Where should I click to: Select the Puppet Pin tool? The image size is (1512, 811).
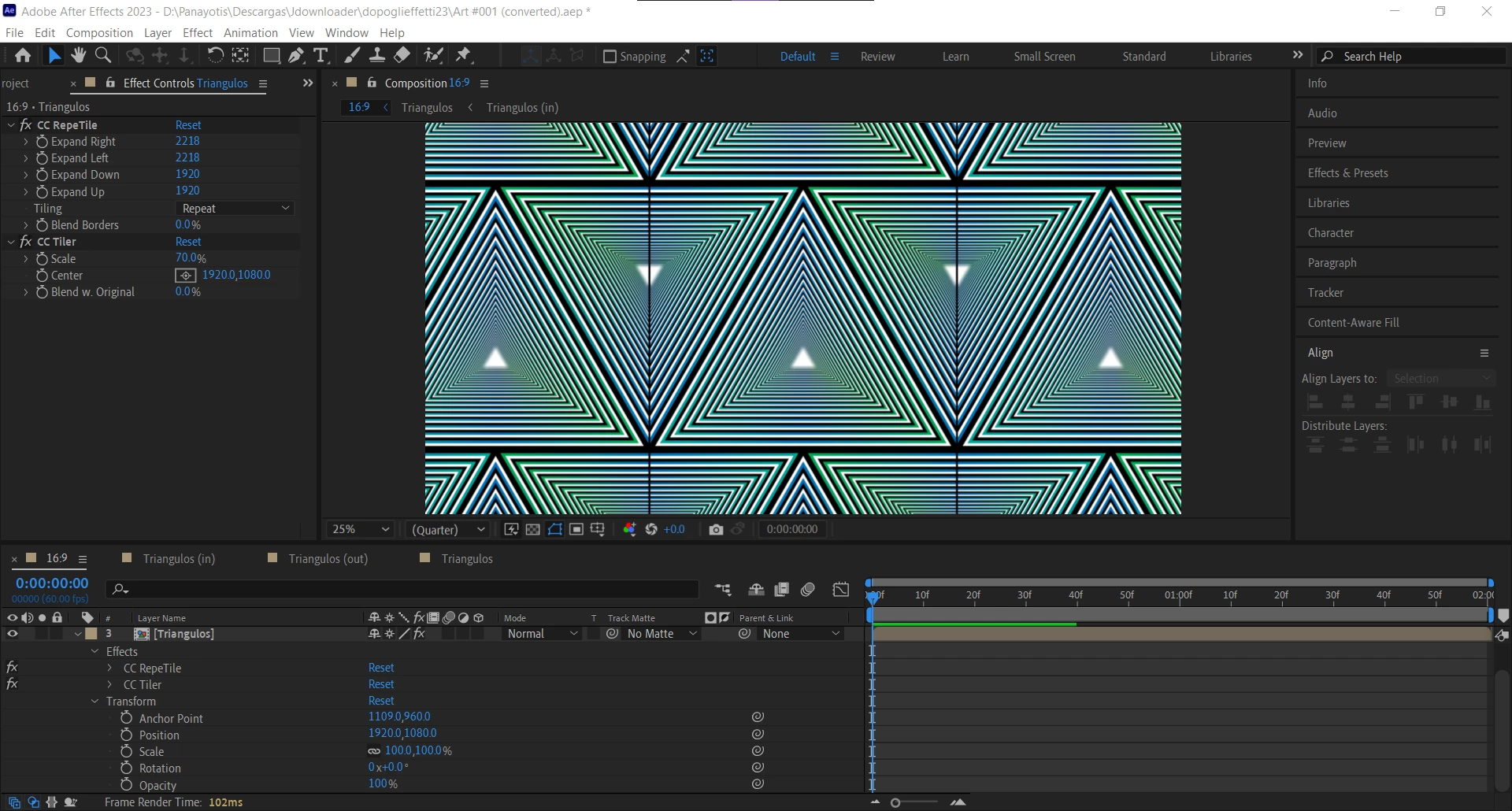pyautogui.click(x=464, y=55)
